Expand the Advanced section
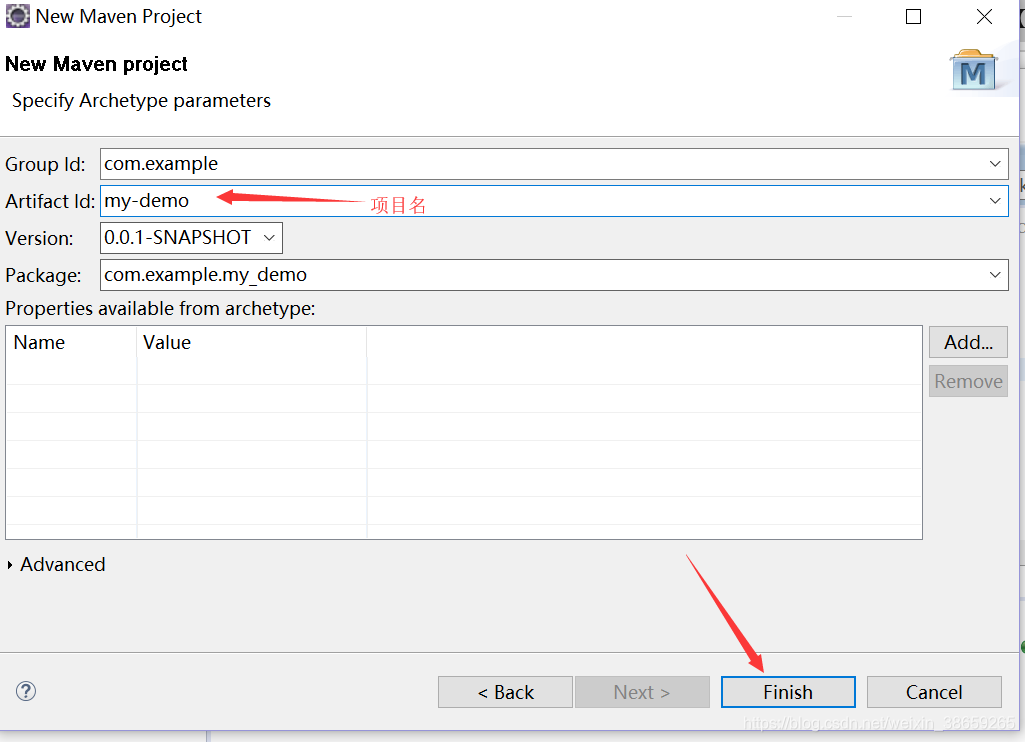1025x742 pixels. click(x=10, y=565)
